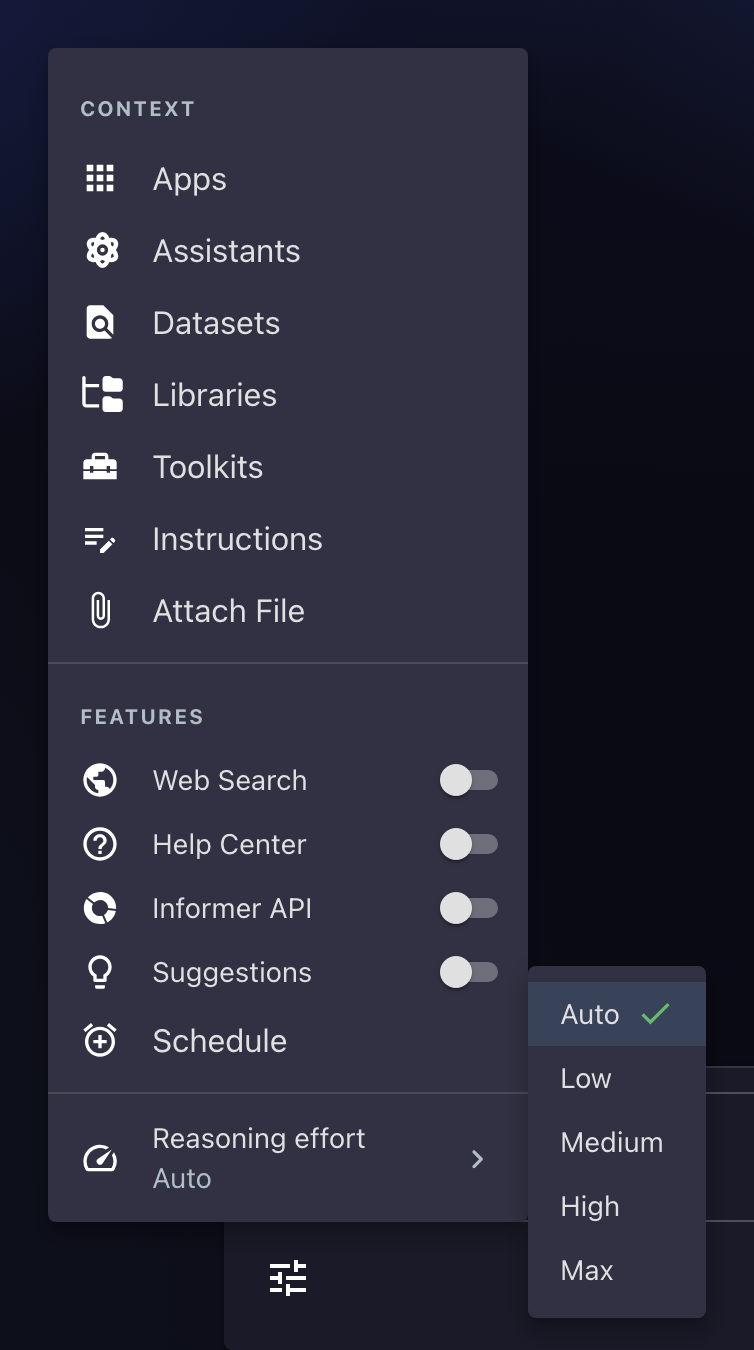Click the Reasoning effort gauge icon

[x=100, y=1159]
